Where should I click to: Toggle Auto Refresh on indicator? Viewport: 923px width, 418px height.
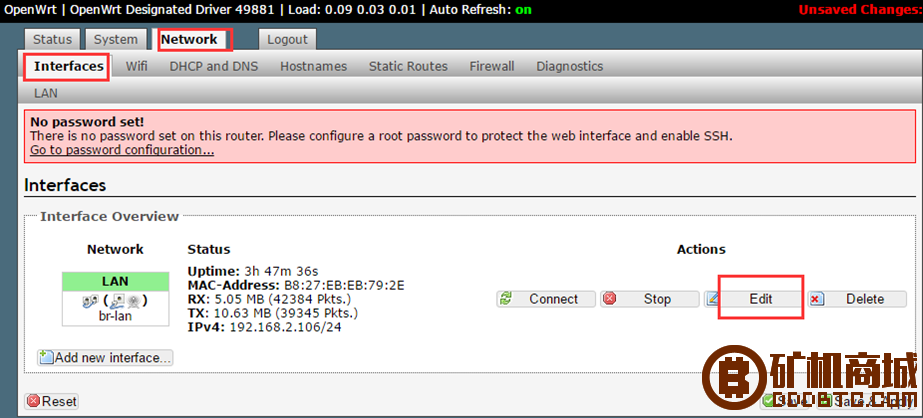[x=523, y=10]
